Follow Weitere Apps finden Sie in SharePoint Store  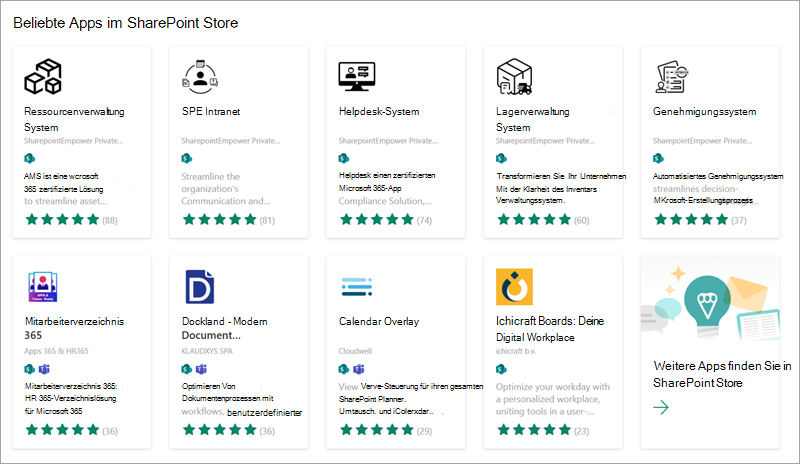coord(722,374)
